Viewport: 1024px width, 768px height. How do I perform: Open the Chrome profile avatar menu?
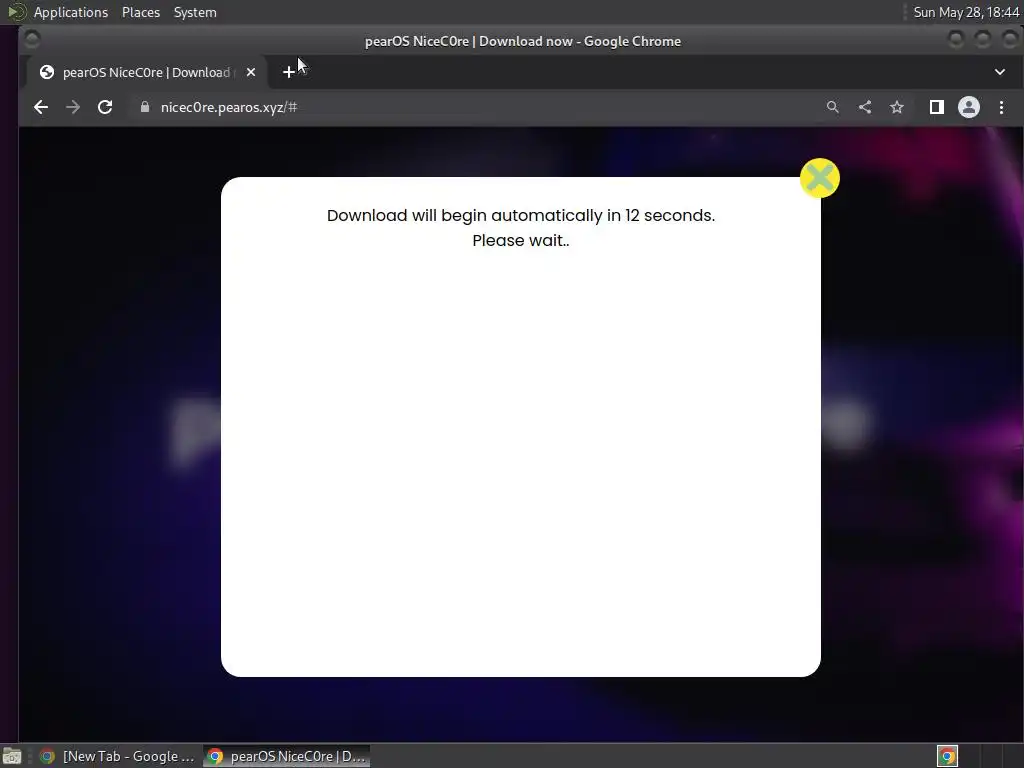point(968,107)
